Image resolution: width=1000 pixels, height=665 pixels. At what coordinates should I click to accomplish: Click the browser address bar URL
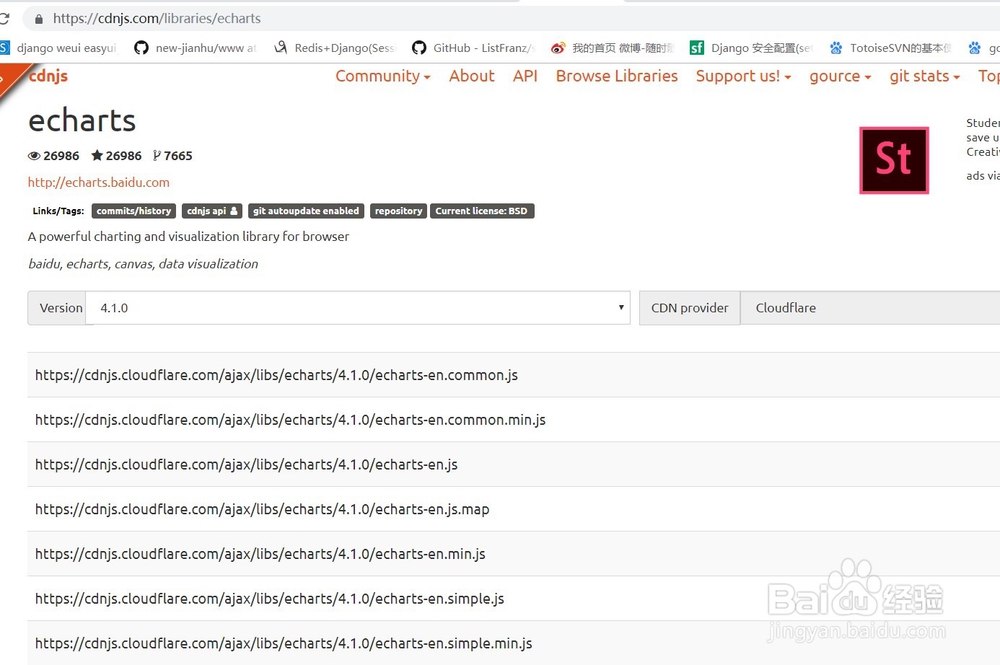tap(157, 18)
